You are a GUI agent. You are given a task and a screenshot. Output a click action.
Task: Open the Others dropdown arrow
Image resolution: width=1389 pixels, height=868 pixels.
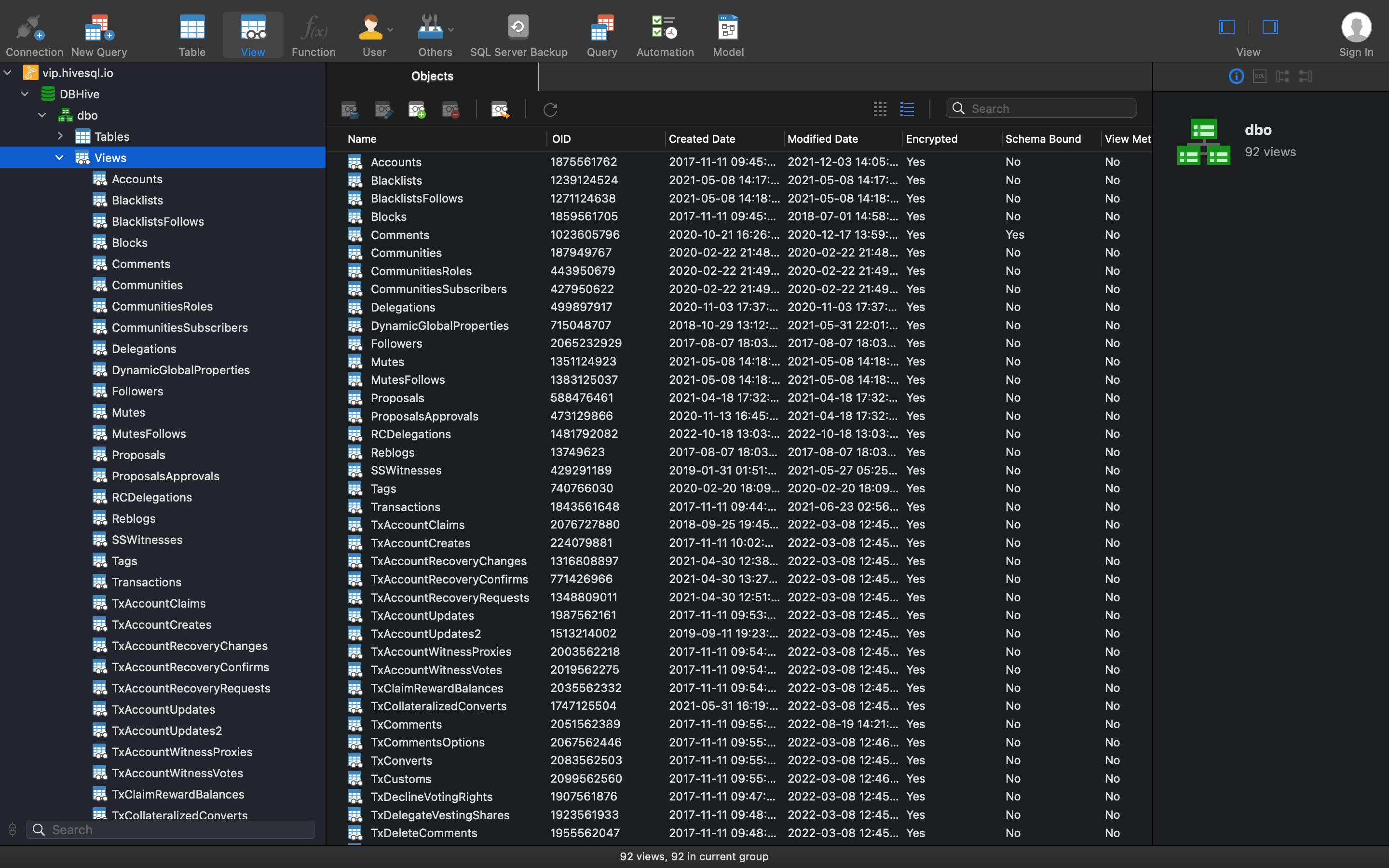coord(450,30)
